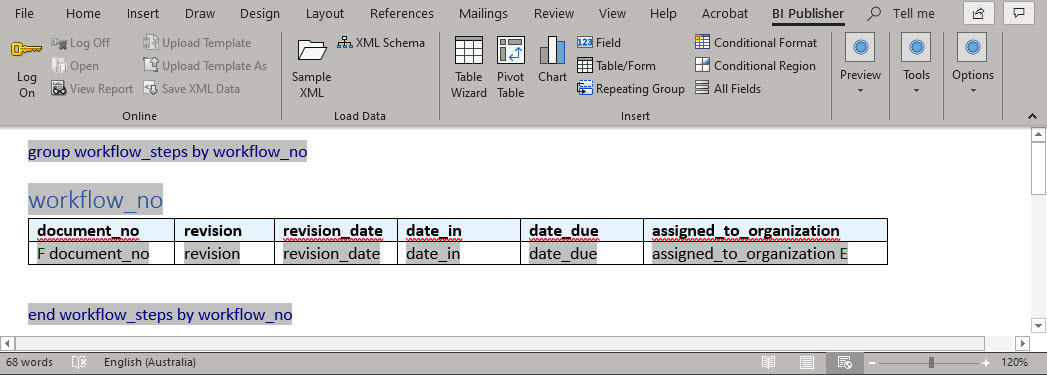Switch to the Design tab
The height and width of the screenshot is (375, 1047).
point(260,13)
